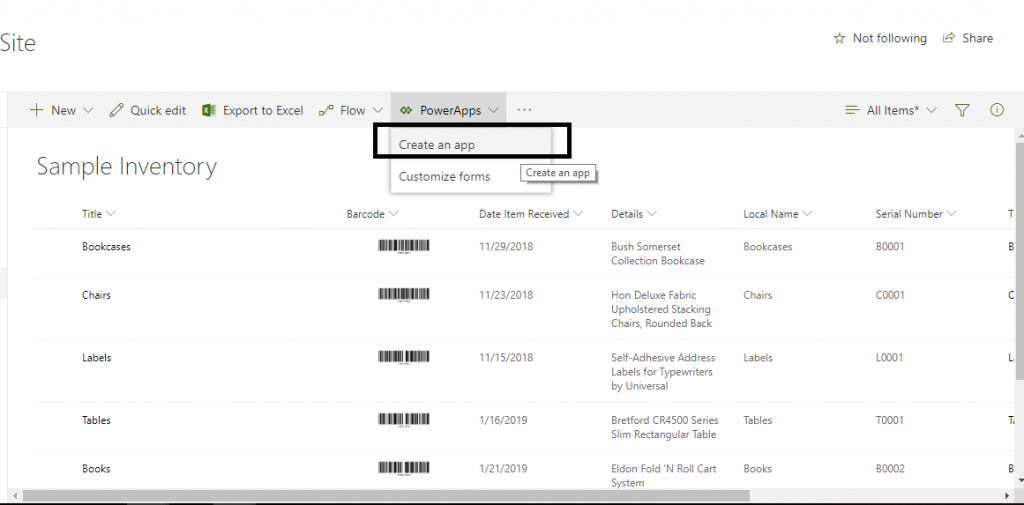Click the Bretford CR4500 Series details text
The height and width of the screenshot is (505, 1024).
665,427
